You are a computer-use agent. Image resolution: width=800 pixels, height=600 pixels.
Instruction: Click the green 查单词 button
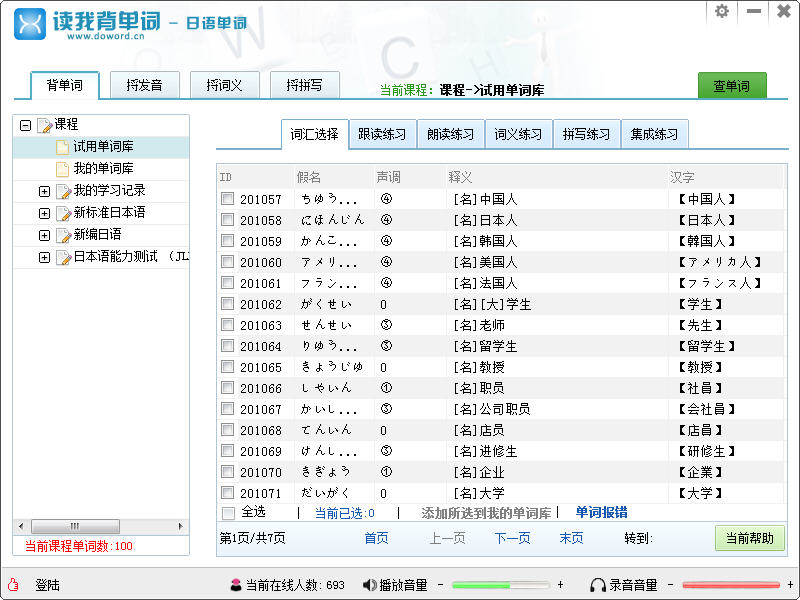click(732, 86)
